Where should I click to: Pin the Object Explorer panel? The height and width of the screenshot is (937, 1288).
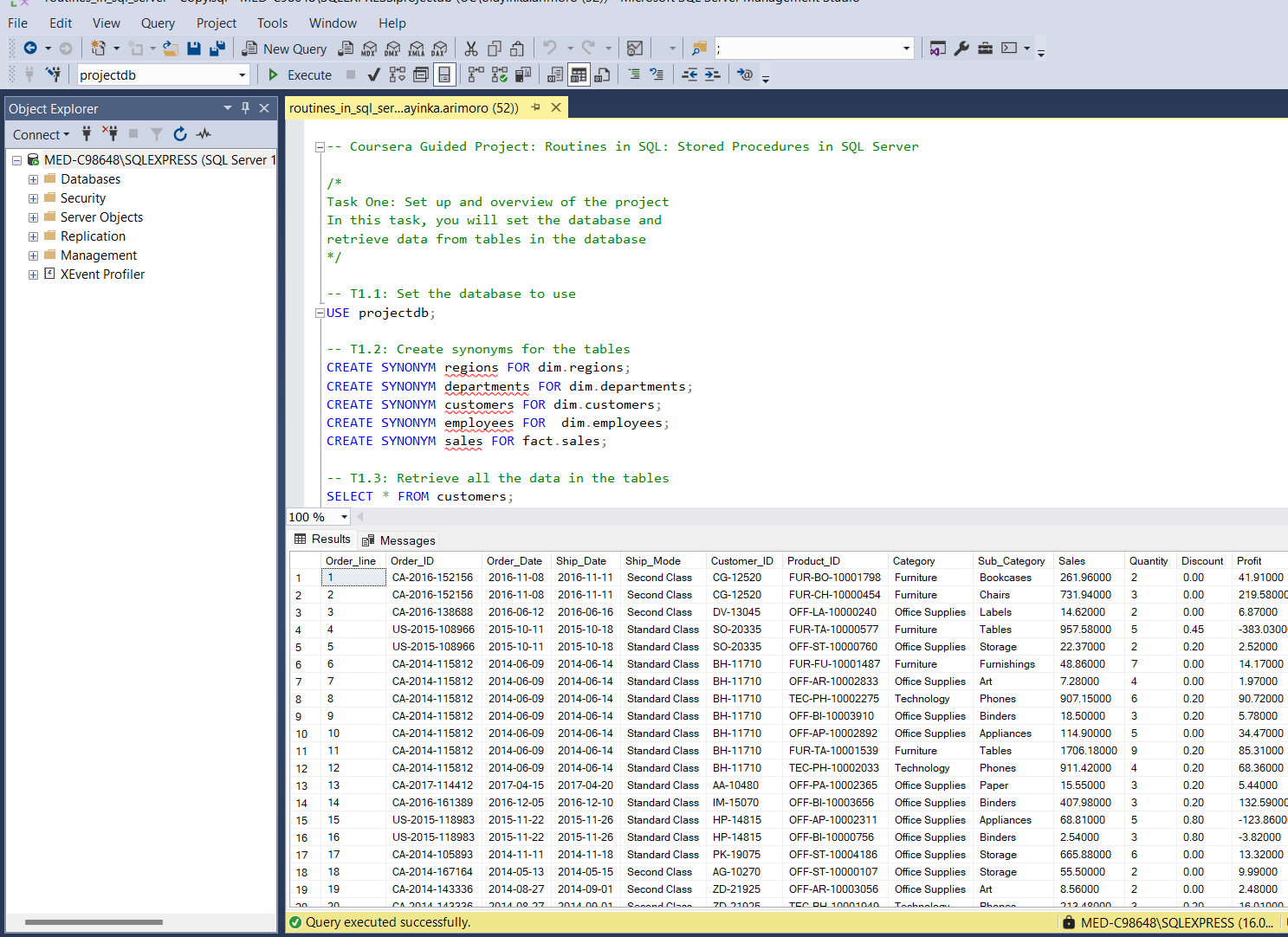246,108
